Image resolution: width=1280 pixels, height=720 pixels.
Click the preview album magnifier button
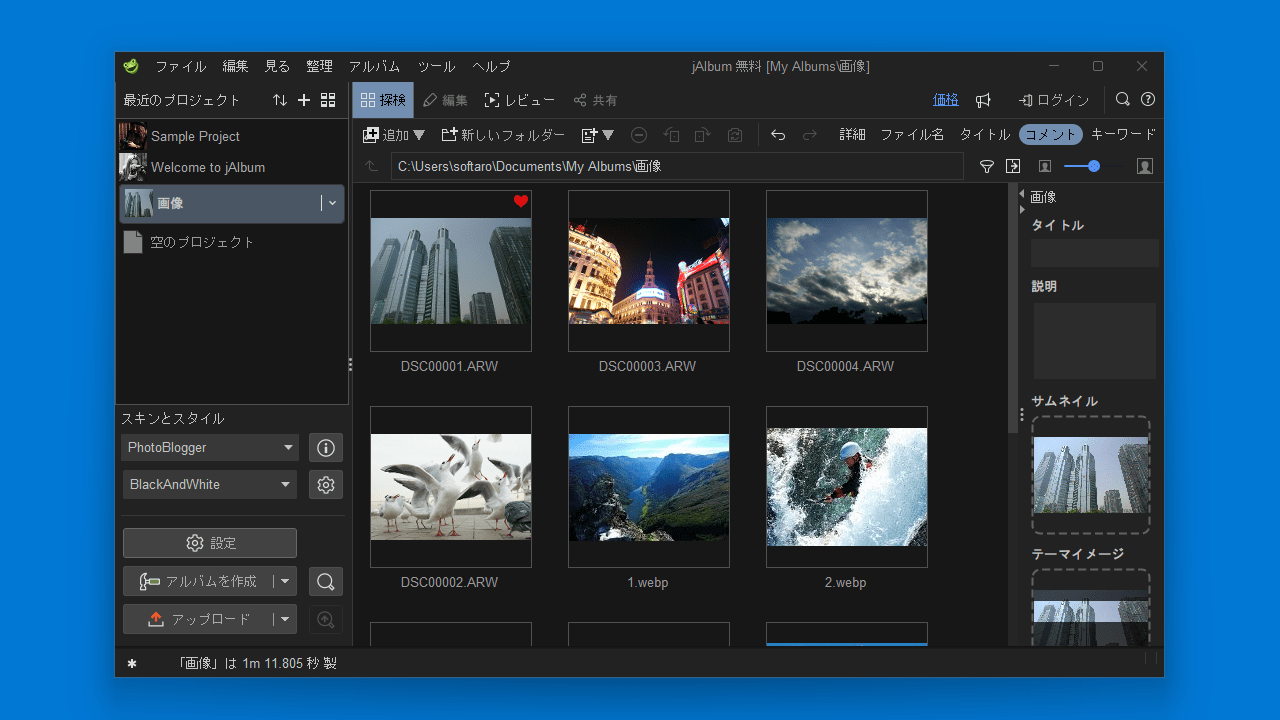click(326, 581)
